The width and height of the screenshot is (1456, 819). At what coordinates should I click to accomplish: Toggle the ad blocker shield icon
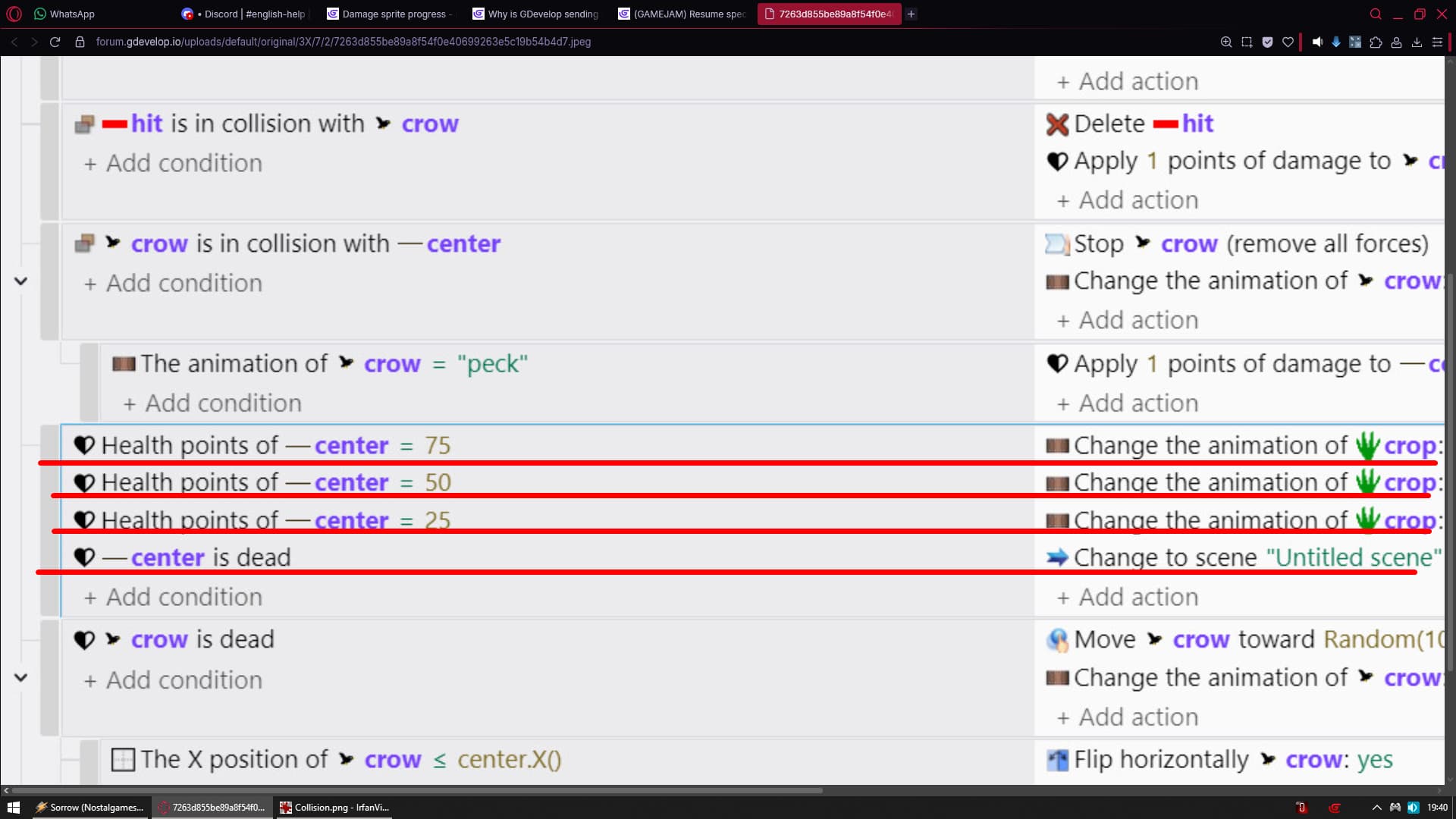pyautogui.click(x=1267, y=42)
